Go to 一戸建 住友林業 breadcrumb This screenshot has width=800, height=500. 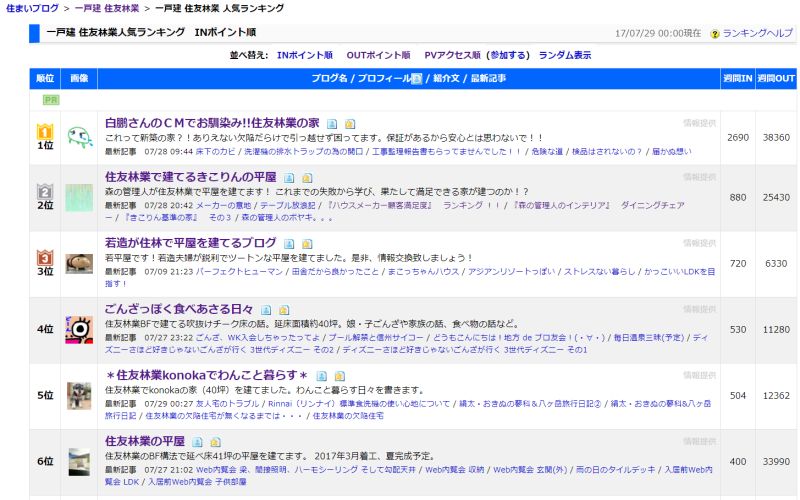[107, 8]
